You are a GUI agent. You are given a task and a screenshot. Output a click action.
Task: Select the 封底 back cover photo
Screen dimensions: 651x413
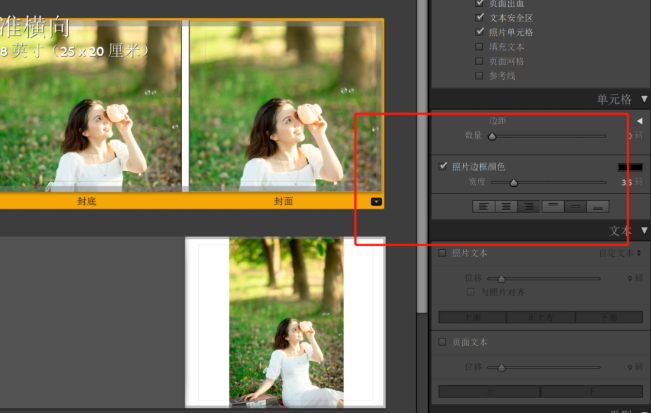pyautogui.click(x=91, y=106)
